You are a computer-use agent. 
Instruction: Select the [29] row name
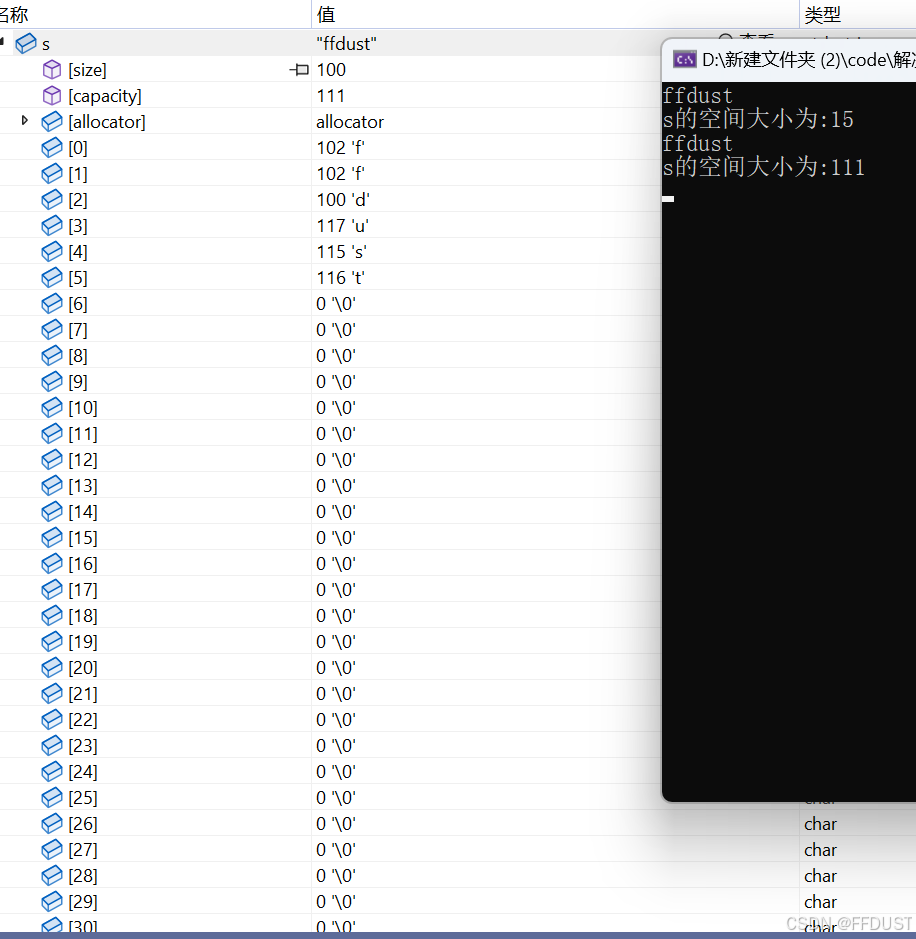click(83, 901)
